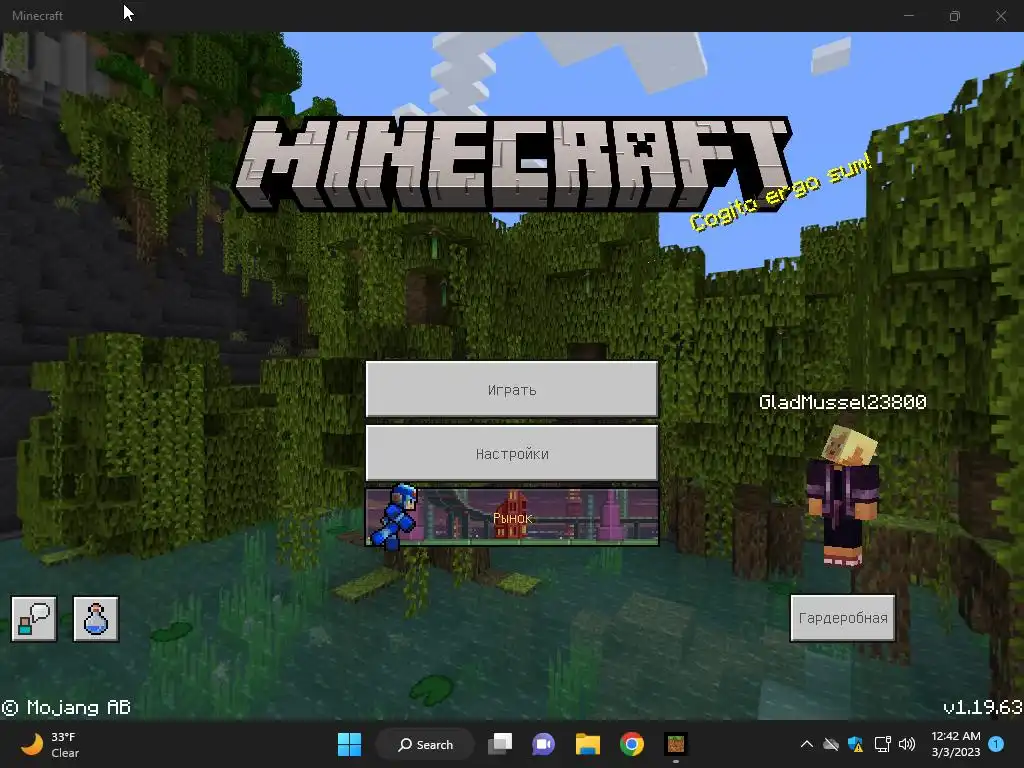
Task: Click the © Mojang AB copyright text
Action: click(66, 707)
